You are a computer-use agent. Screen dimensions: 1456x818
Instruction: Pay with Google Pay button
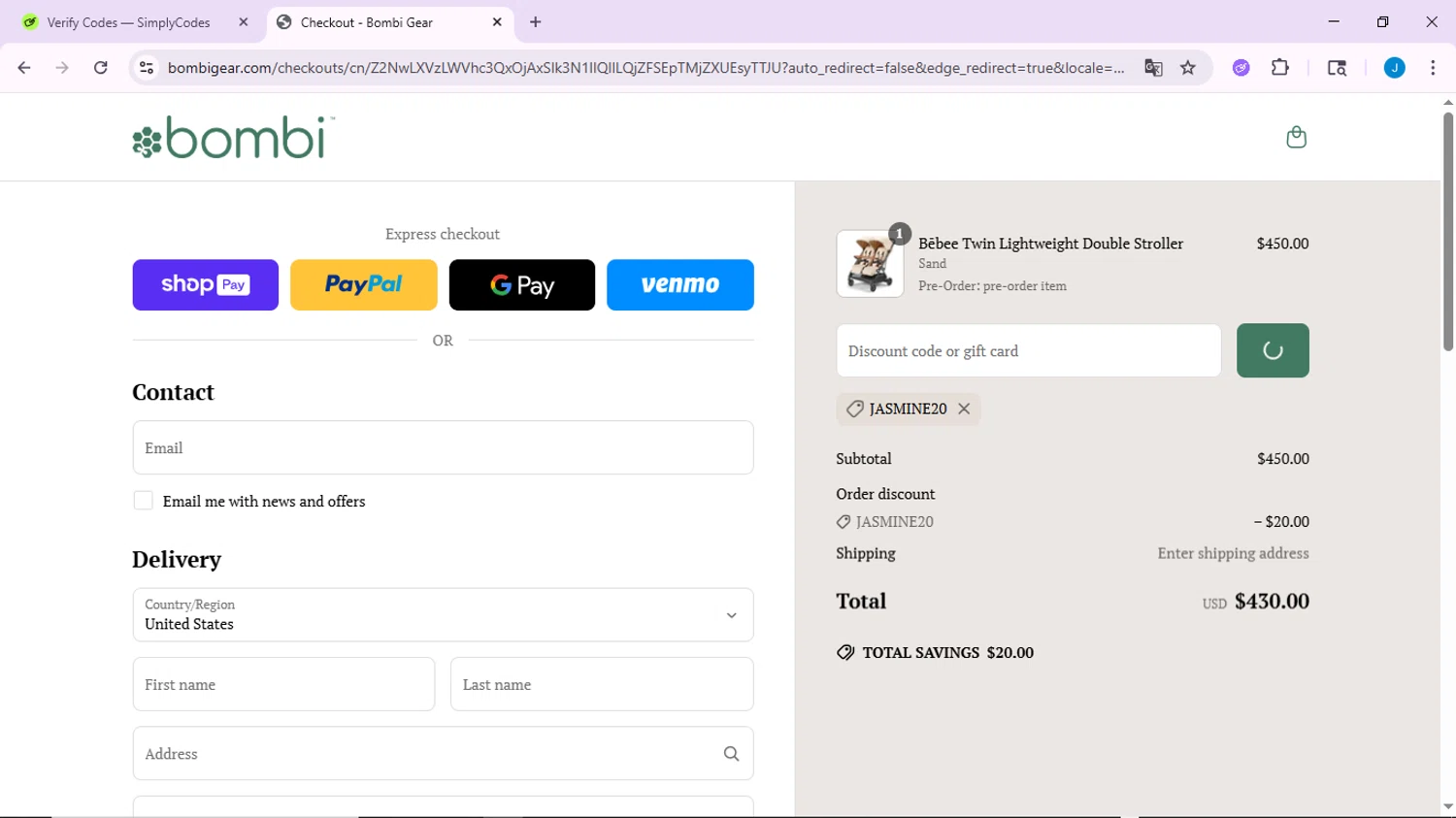[x=522, y=284]
